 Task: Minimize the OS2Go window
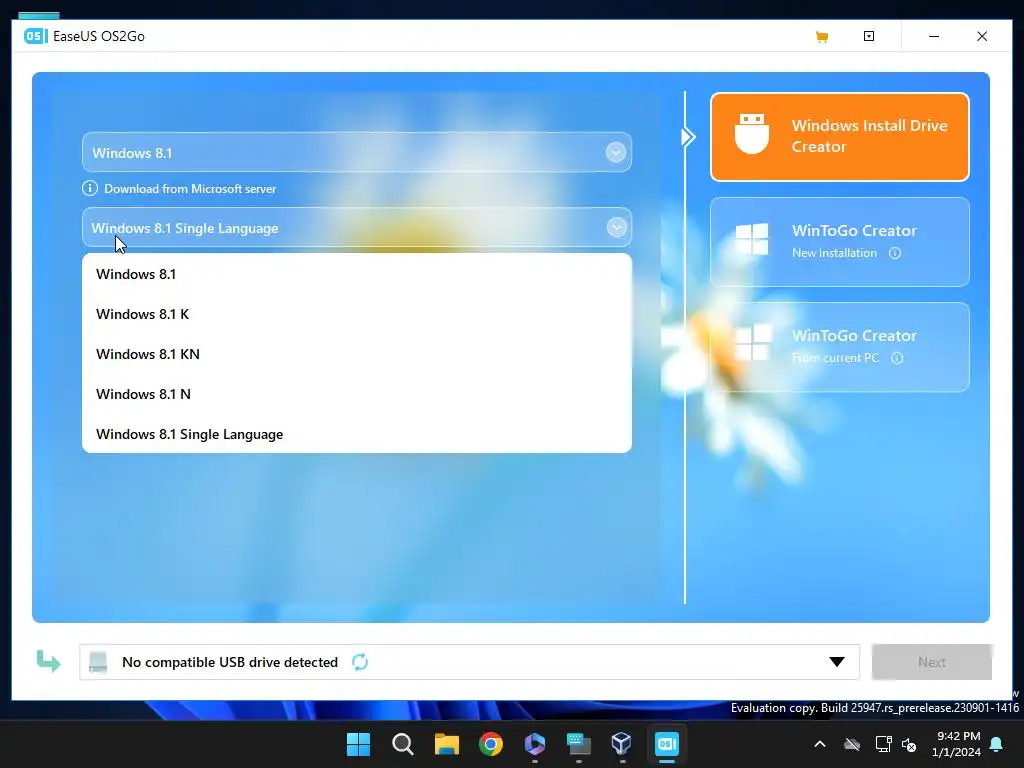[934, 36]
